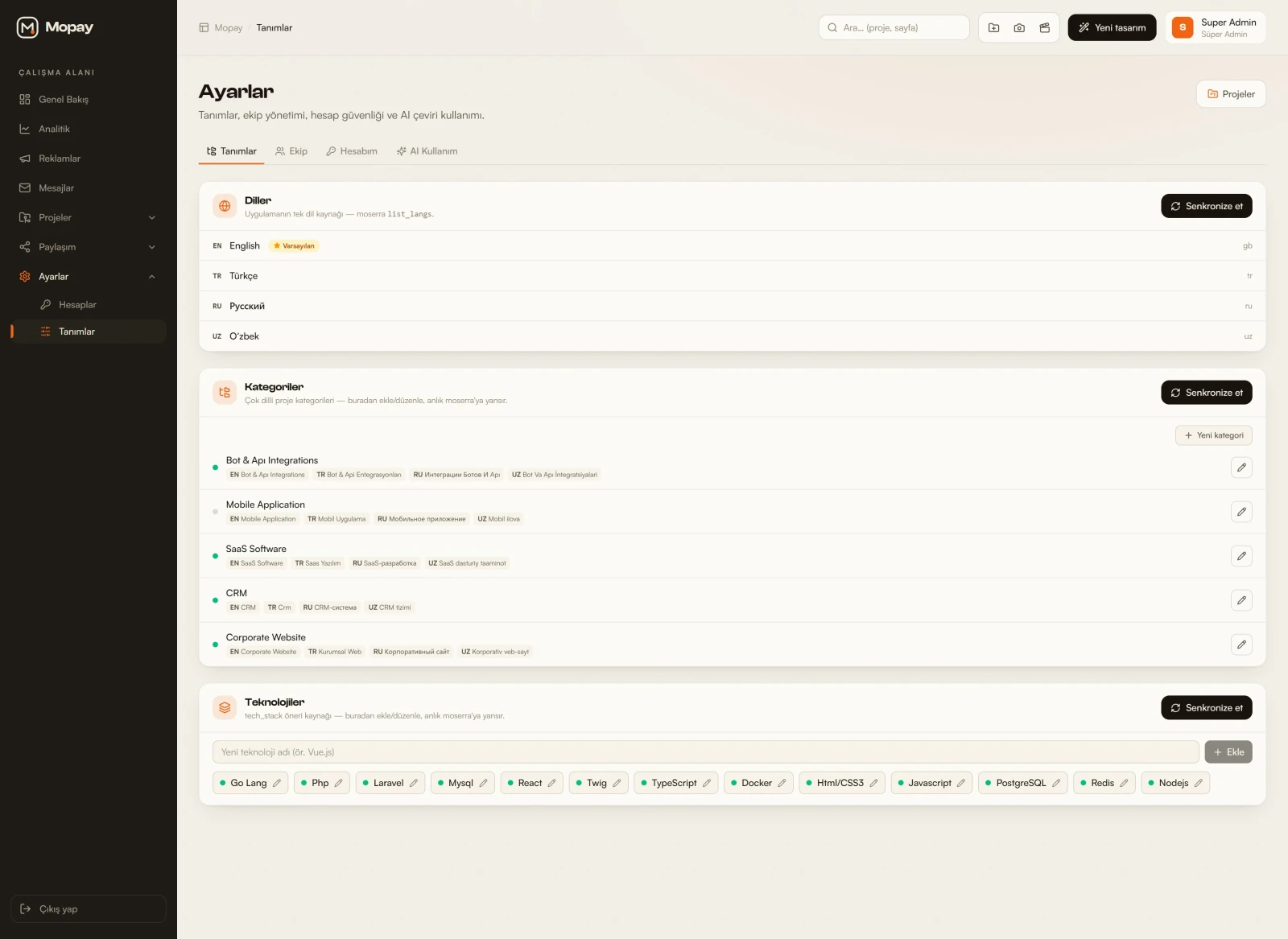Open Genel Bakış in the sidebar
Viewport: 1288px width, 939px height.
tap(89, 100)
